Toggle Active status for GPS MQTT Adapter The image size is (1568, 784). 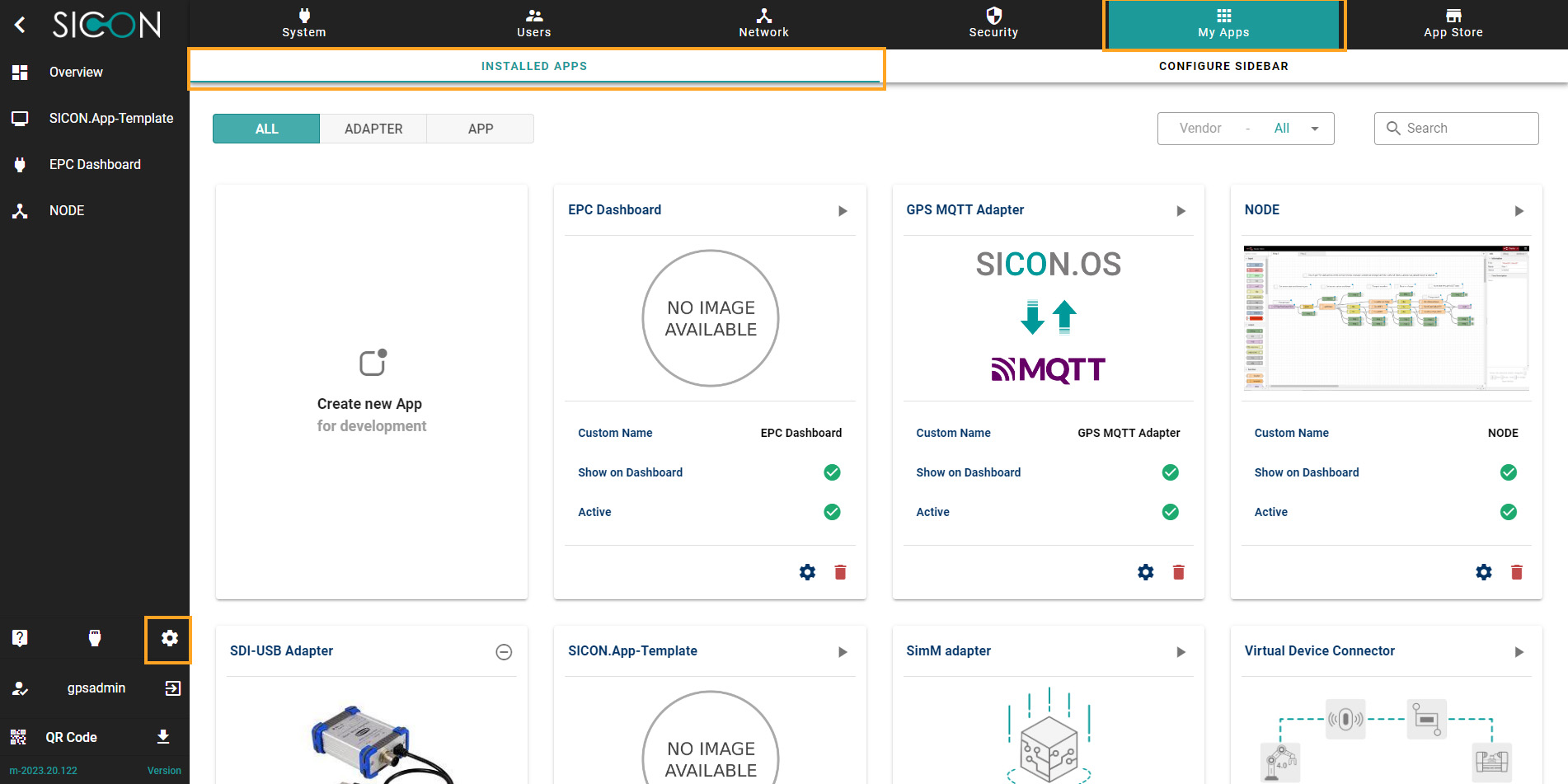(x=1170, y=512)
